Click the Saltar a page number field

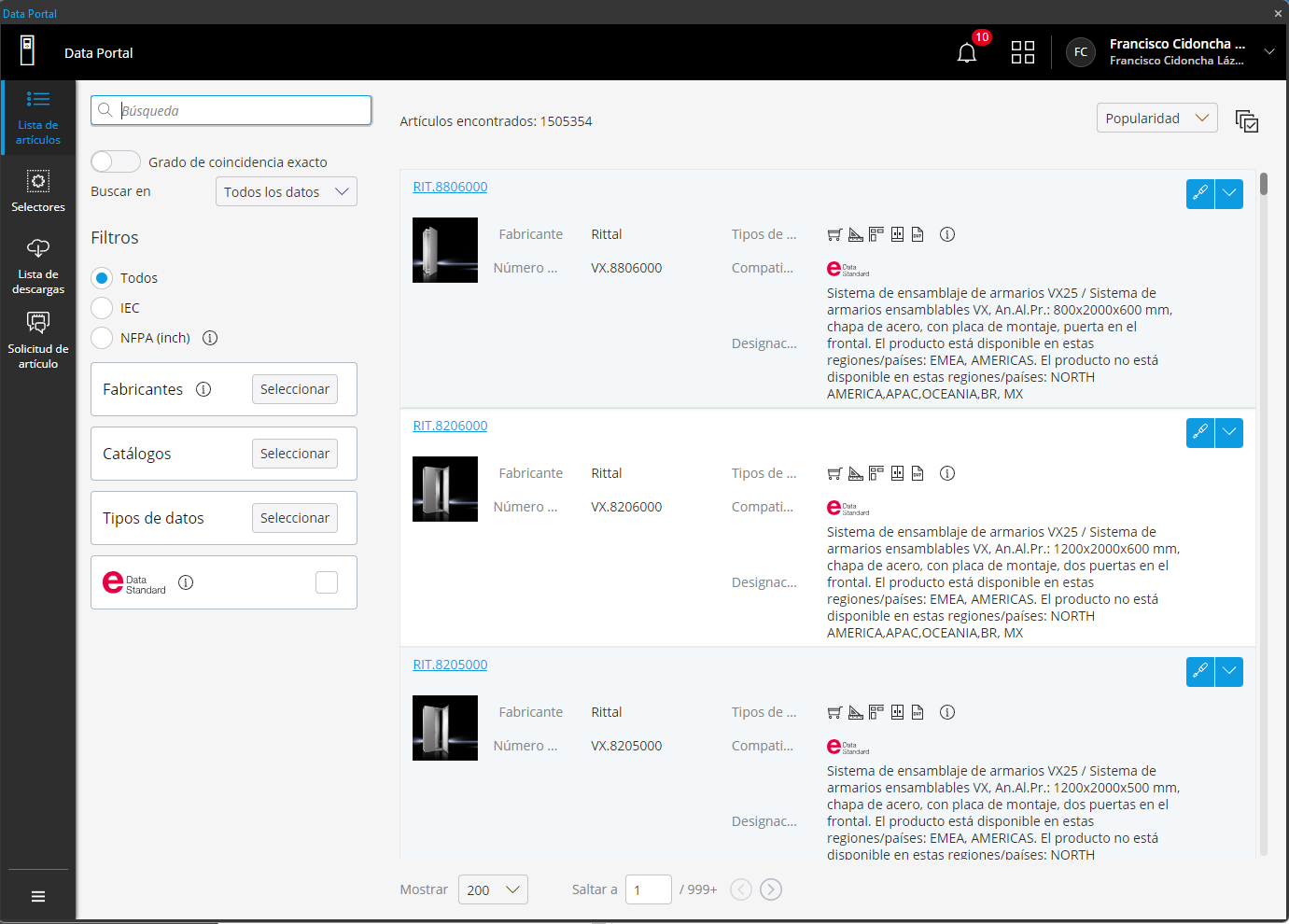649,889
